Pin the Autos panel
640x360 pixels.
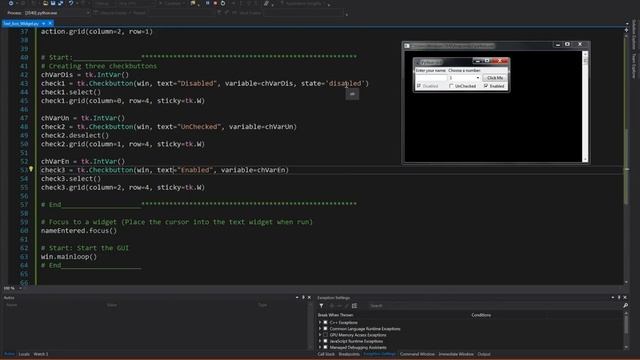[303, 298]
